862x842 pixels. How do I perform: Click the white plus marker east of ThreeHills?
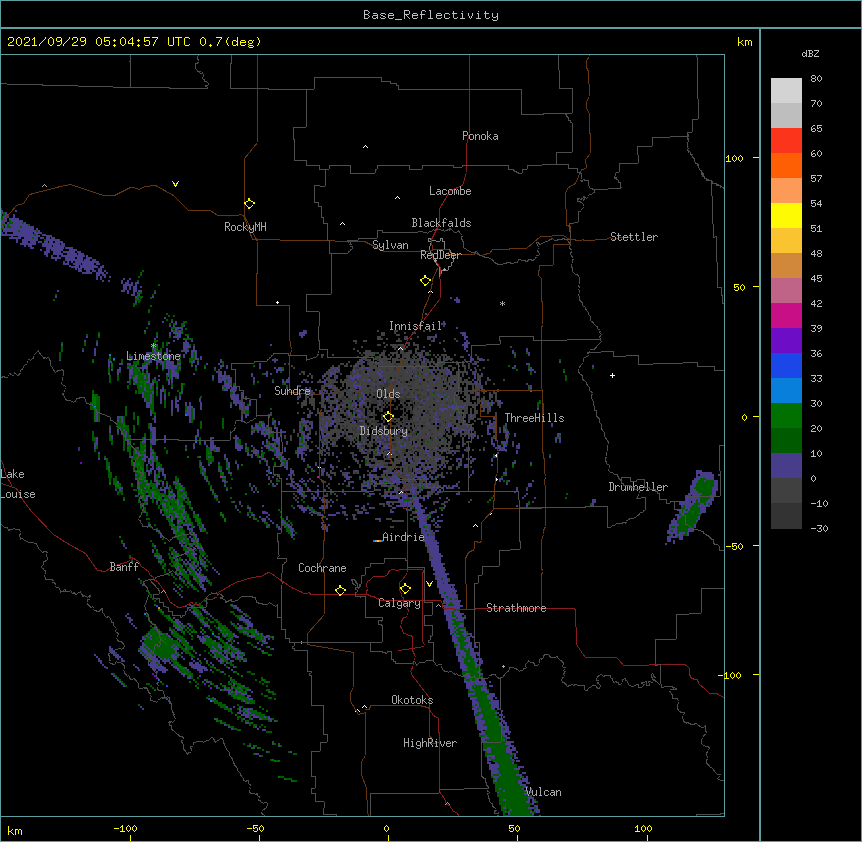tap(612, 375)
